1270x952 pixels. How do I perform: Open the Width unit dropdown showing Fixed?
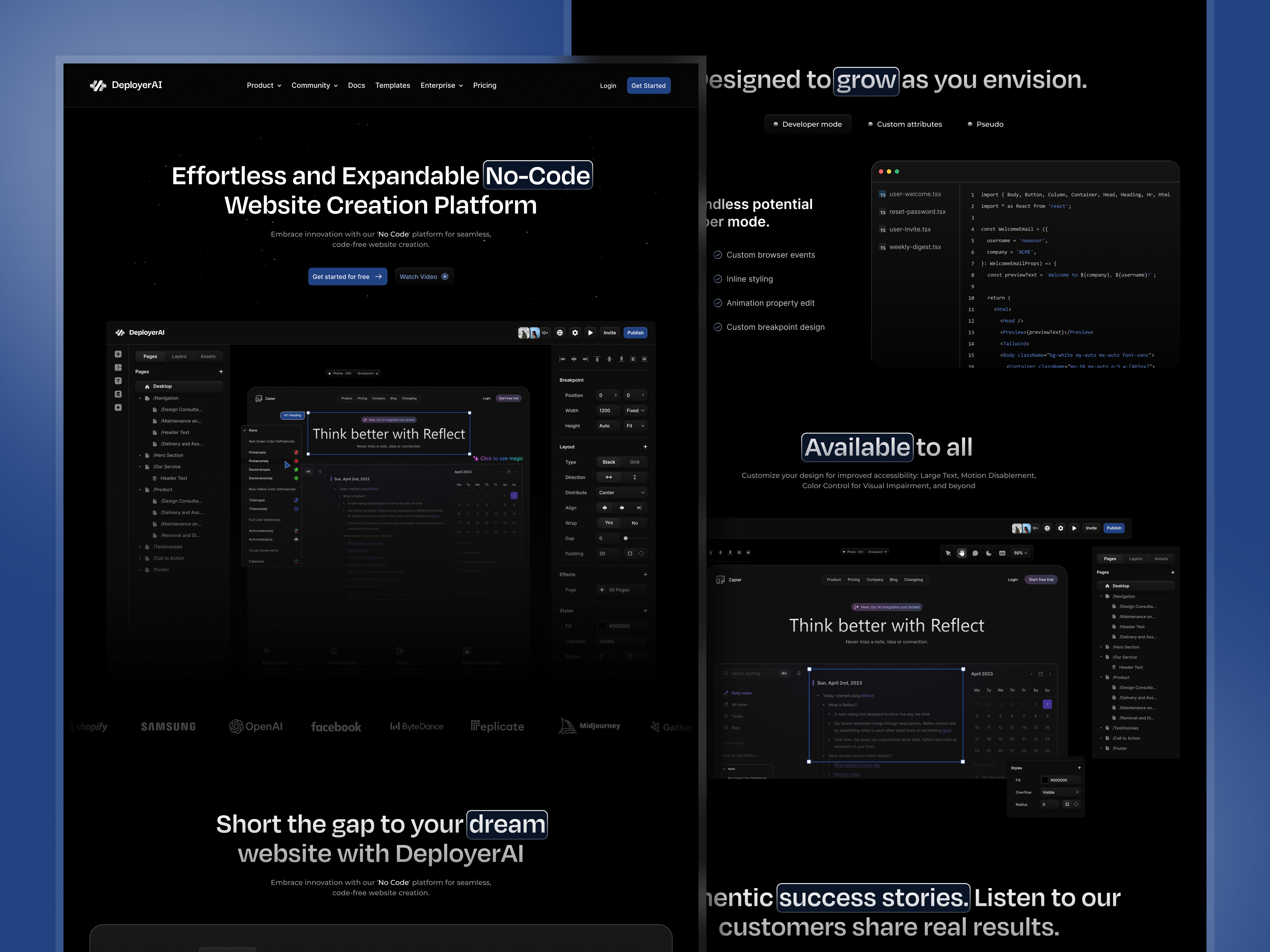click(x=635, y=410)
